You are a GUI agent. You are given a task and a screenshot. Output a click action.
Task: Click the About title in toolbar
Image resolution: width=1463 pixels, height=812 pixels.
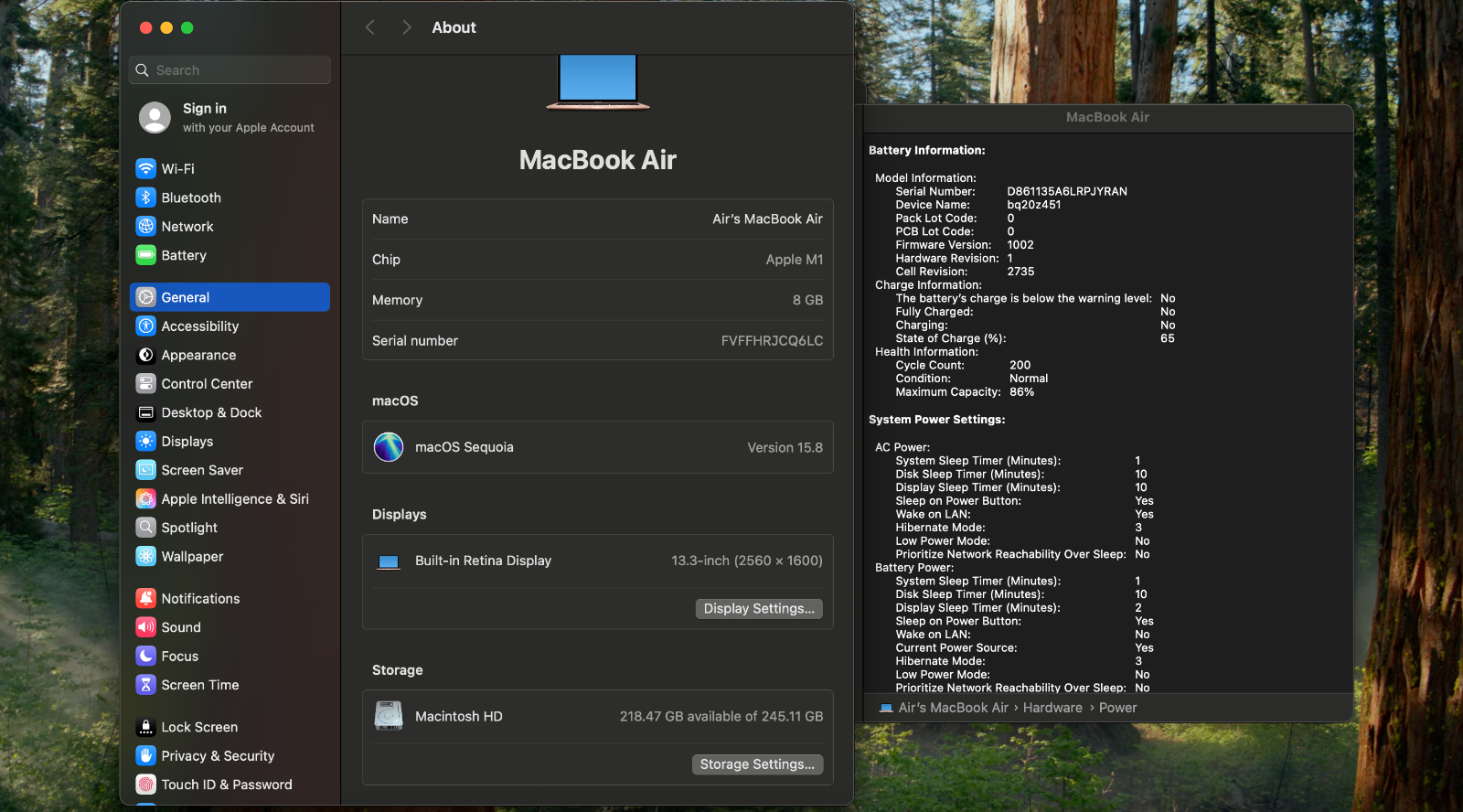[x=454, y=27]
